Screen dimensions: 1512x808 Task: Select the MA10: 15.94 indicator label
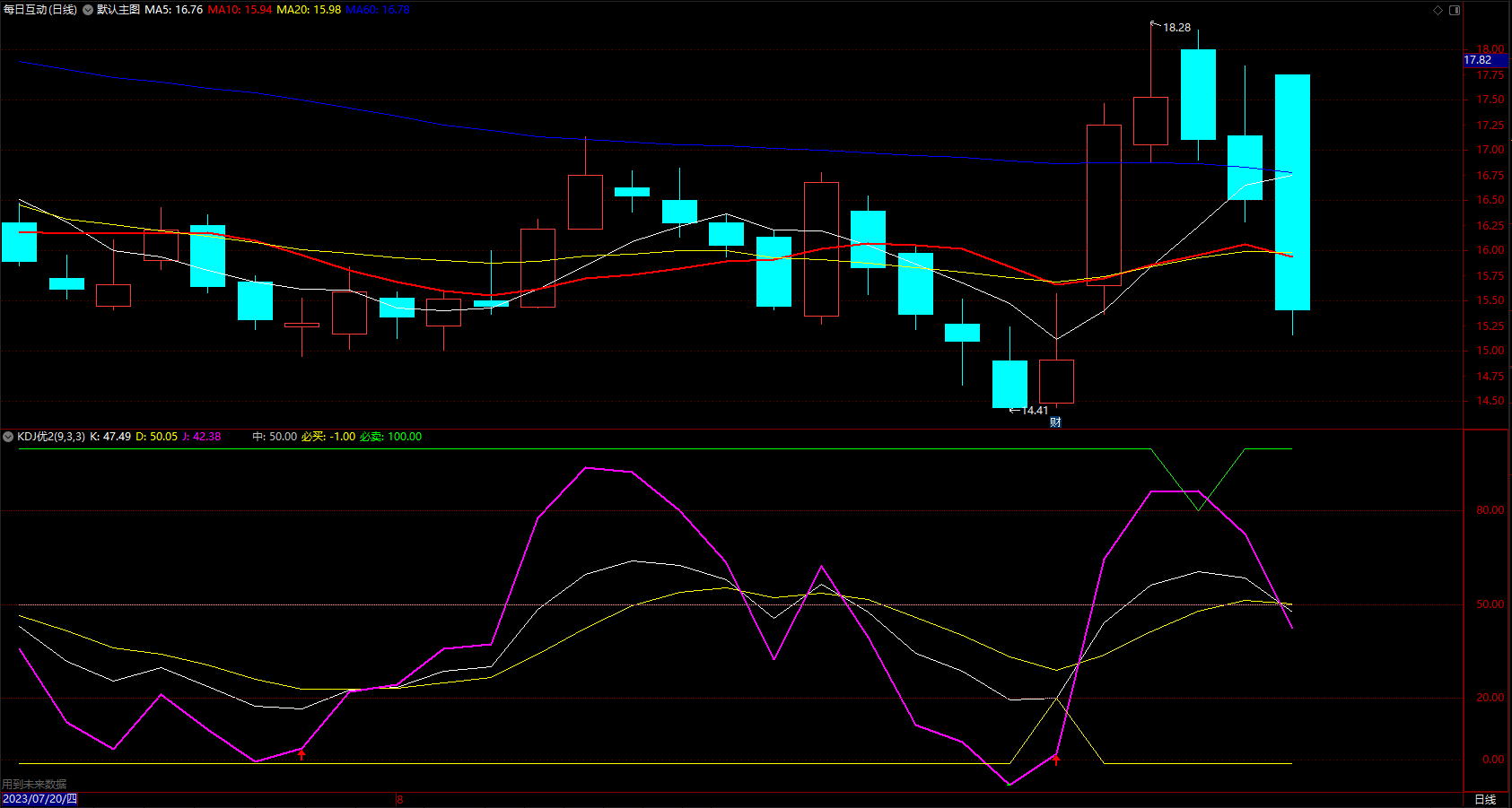coord(240,10)
